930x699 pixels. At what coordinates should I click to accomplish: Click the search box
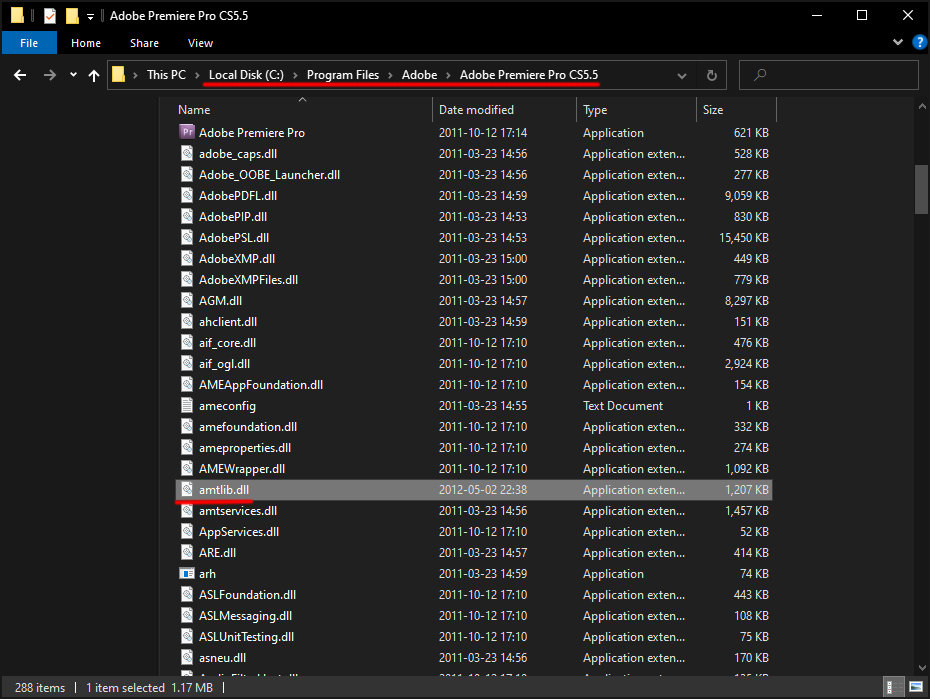pyautogui.click(x=829, y=75)
